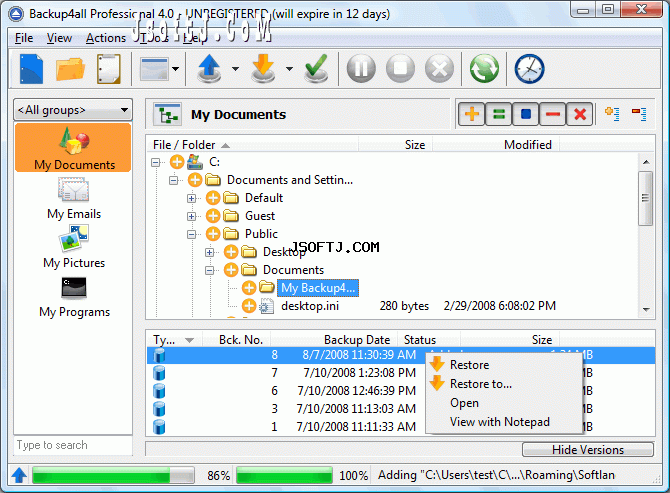Expand the Default folder node
Image resolution: width=670 pixels, height=493 pixels.
tap(191, 198)
